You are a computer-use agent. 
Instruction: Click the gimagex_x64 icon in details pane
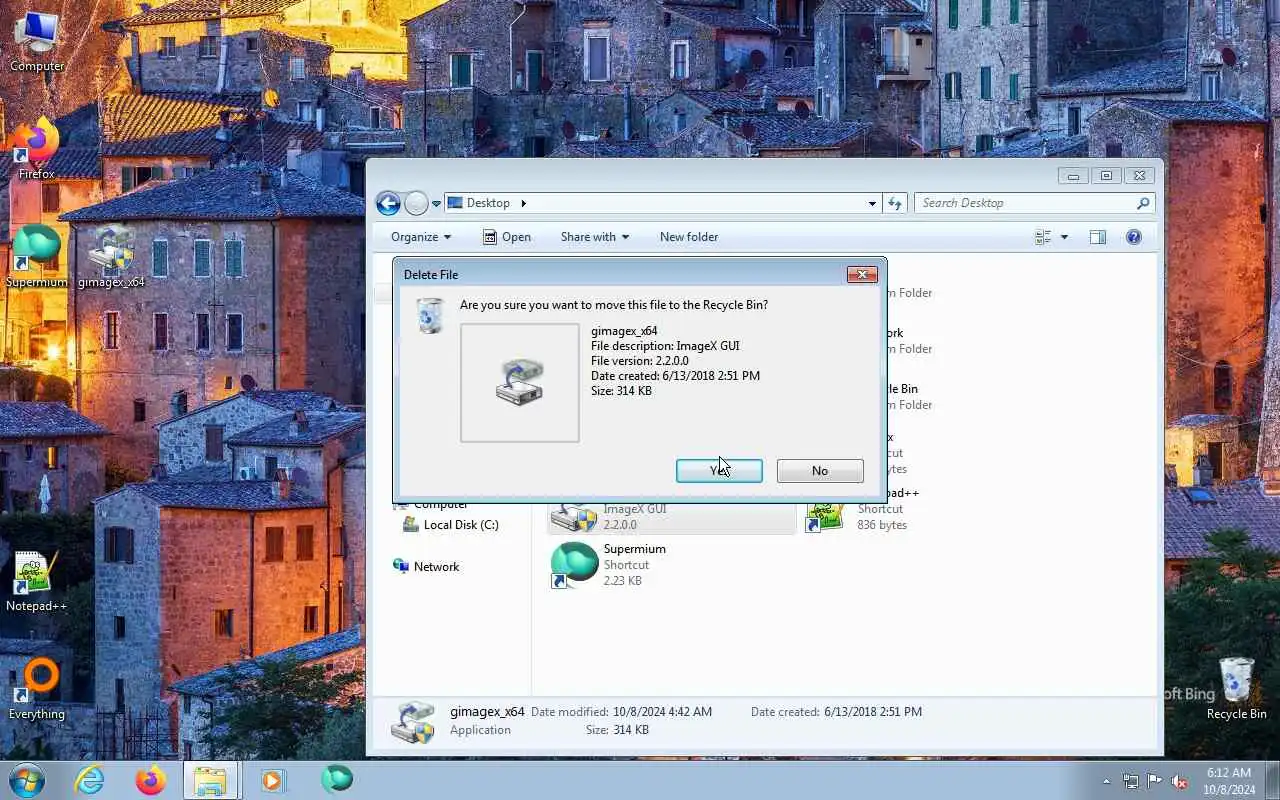tap(413, 722)
